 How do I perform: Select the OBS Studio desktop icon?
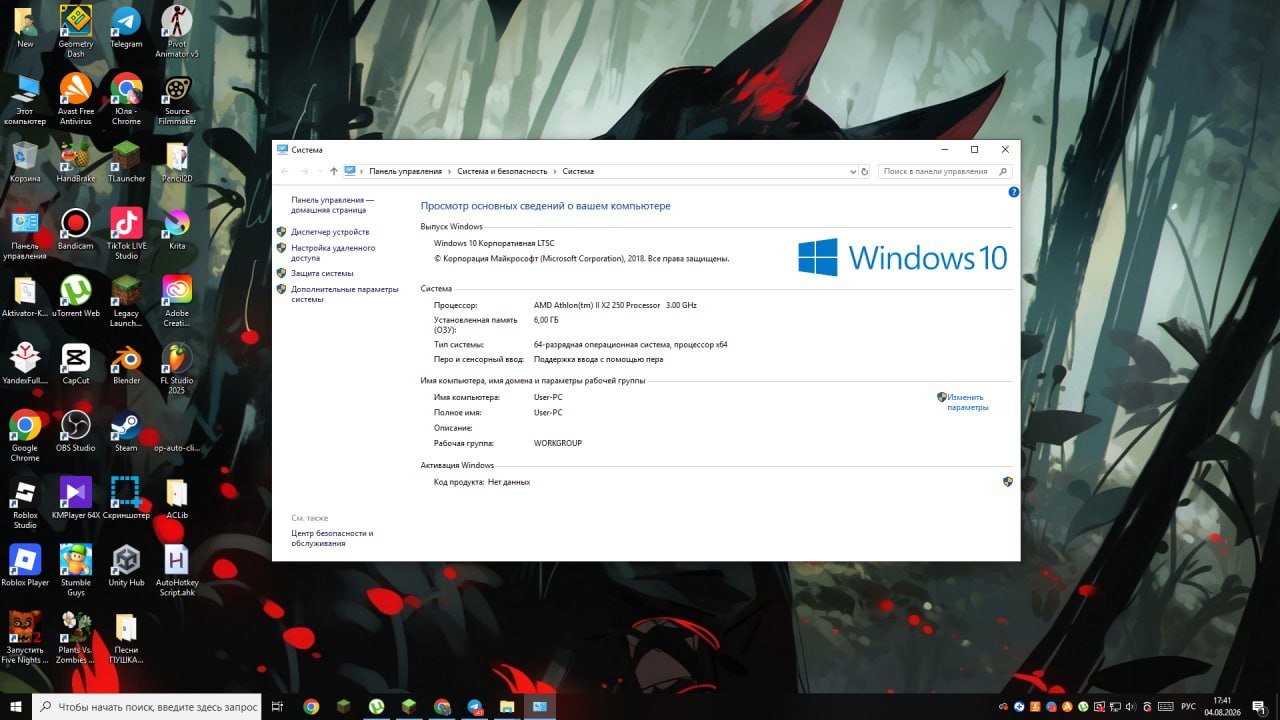75,430
